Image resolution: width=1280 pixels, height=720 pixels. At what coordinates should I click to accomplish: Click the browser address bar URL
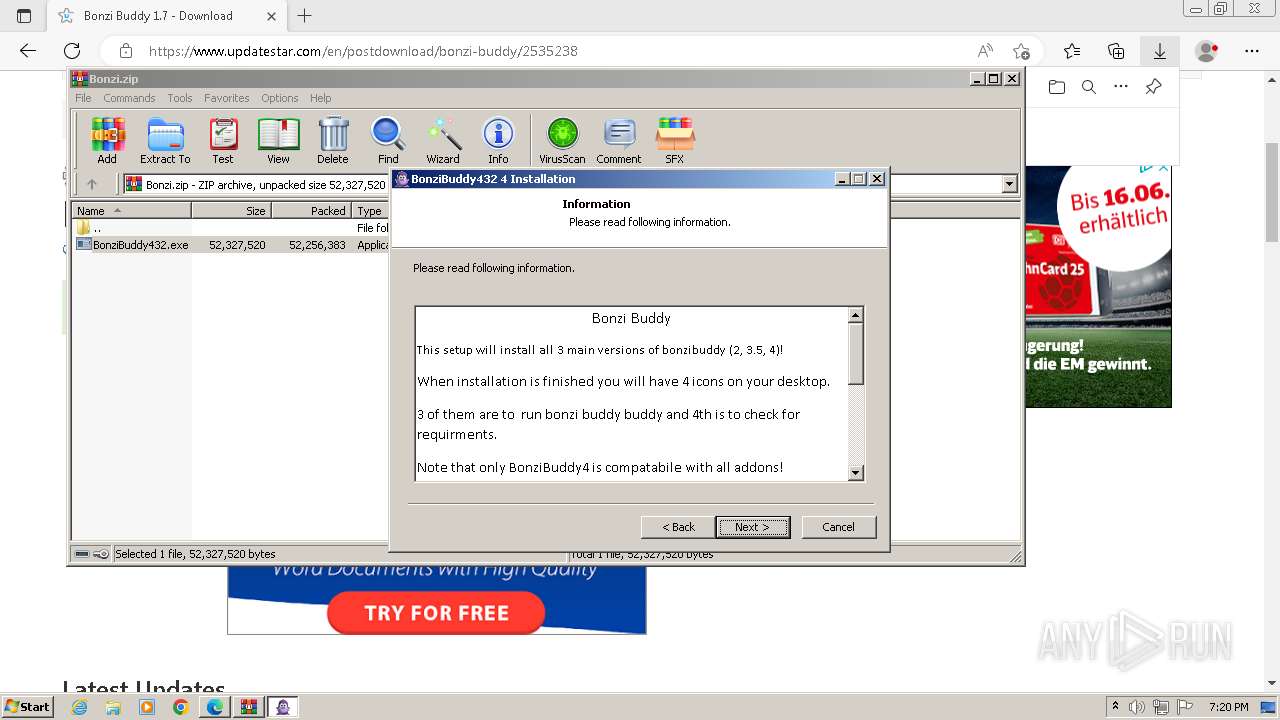pyautogui.click(x=363, y=51)
